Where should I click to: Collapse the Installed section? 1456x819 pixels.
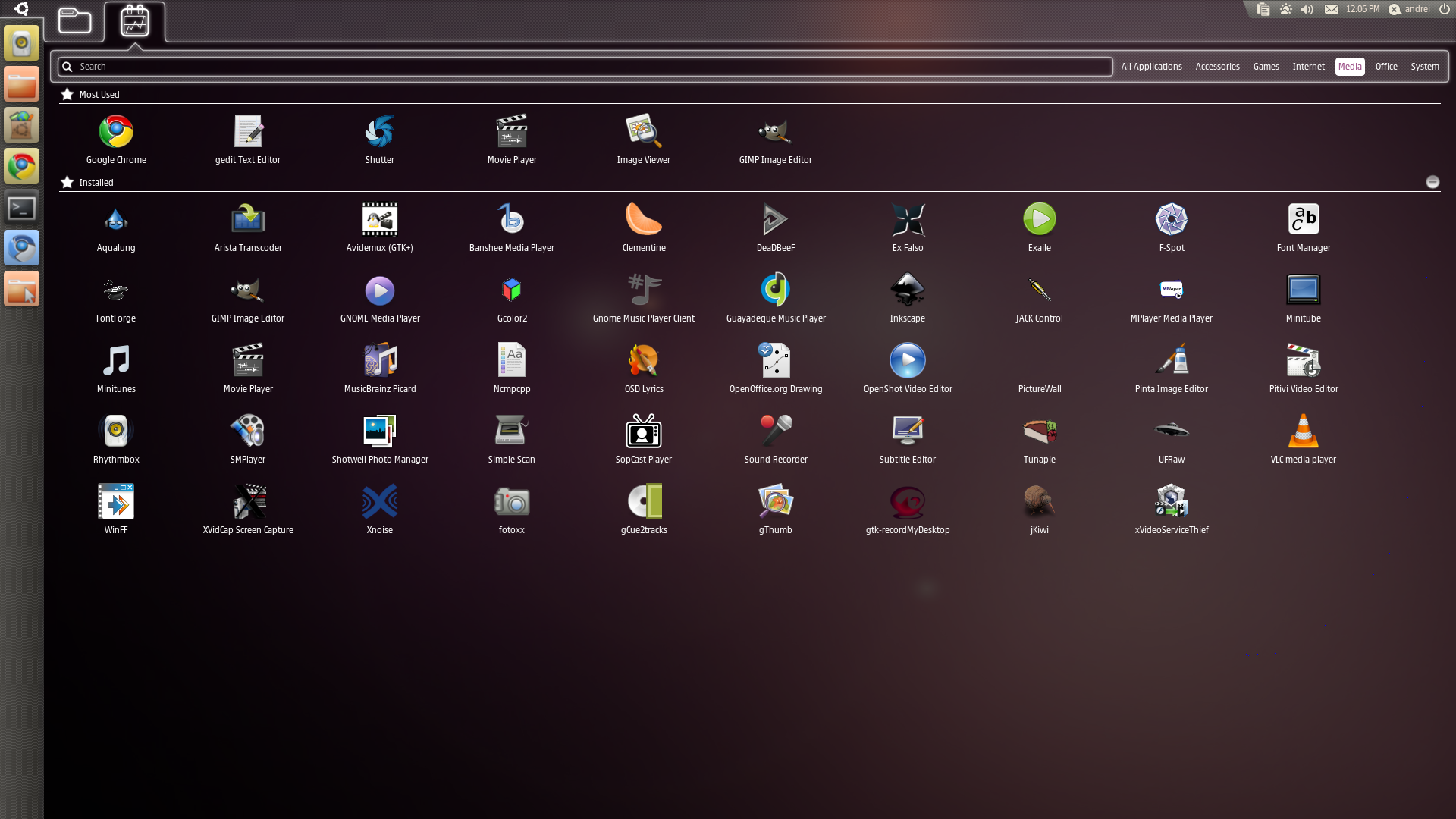[x=1432, y=182]
